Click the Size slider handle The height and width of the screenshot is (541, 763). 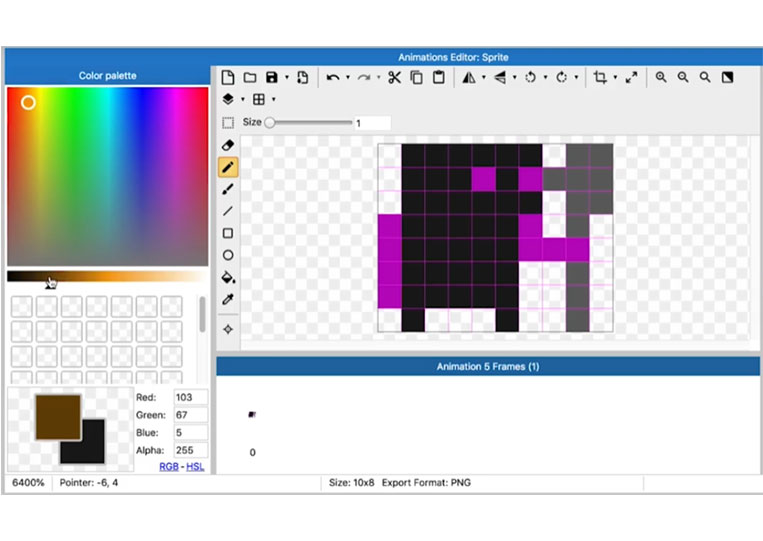(270, 123)
